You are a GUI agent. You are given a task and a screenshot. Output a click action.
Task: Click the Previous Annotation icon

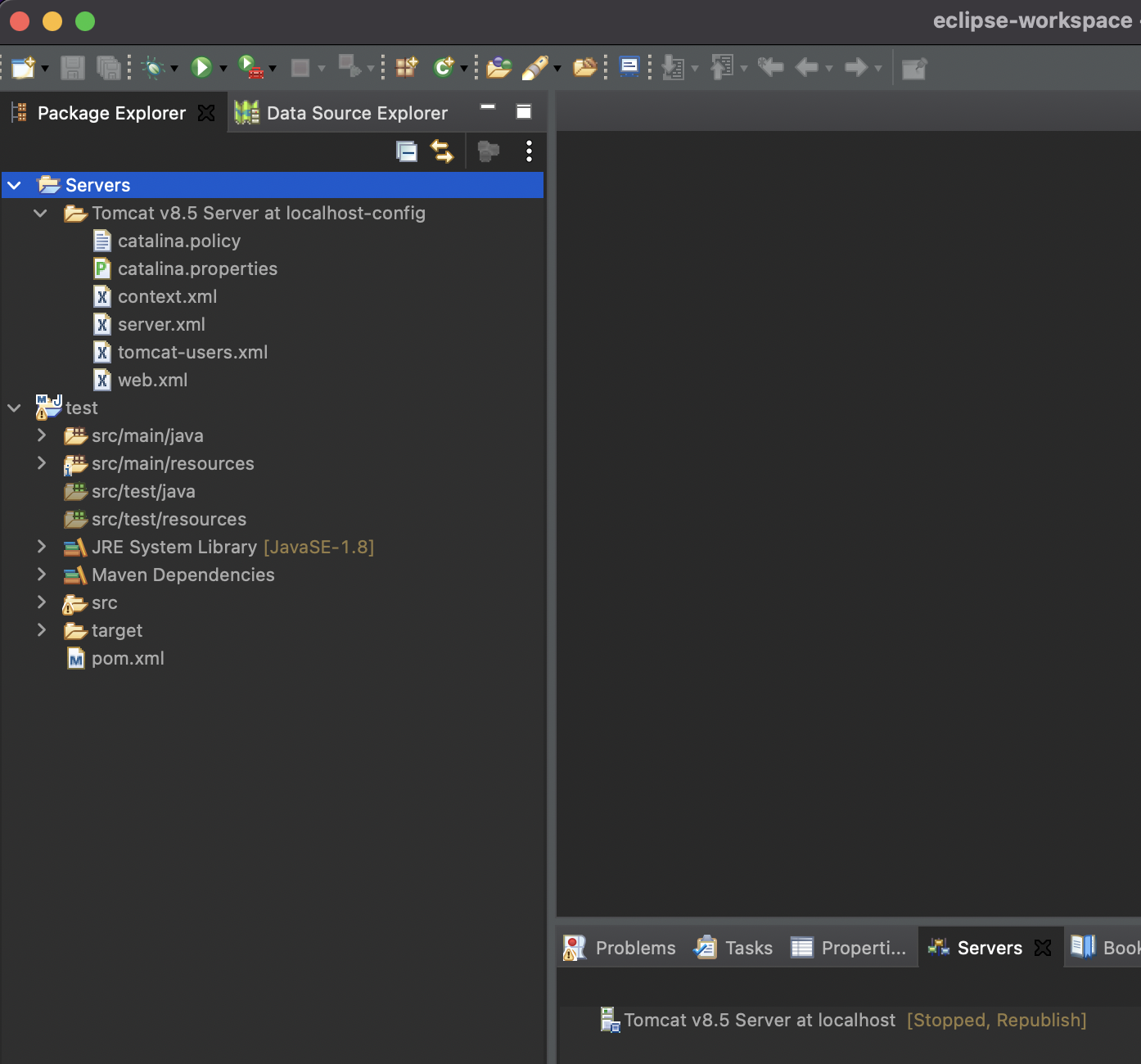click(722, 67)
